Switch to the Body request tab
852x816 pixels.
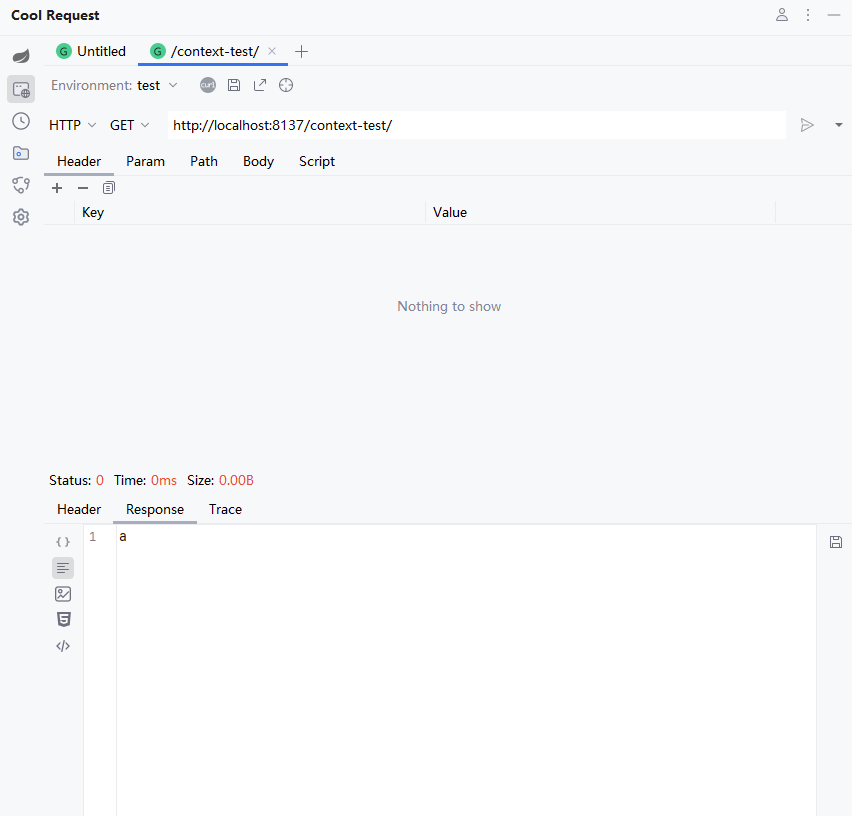(x=258, y=161)
